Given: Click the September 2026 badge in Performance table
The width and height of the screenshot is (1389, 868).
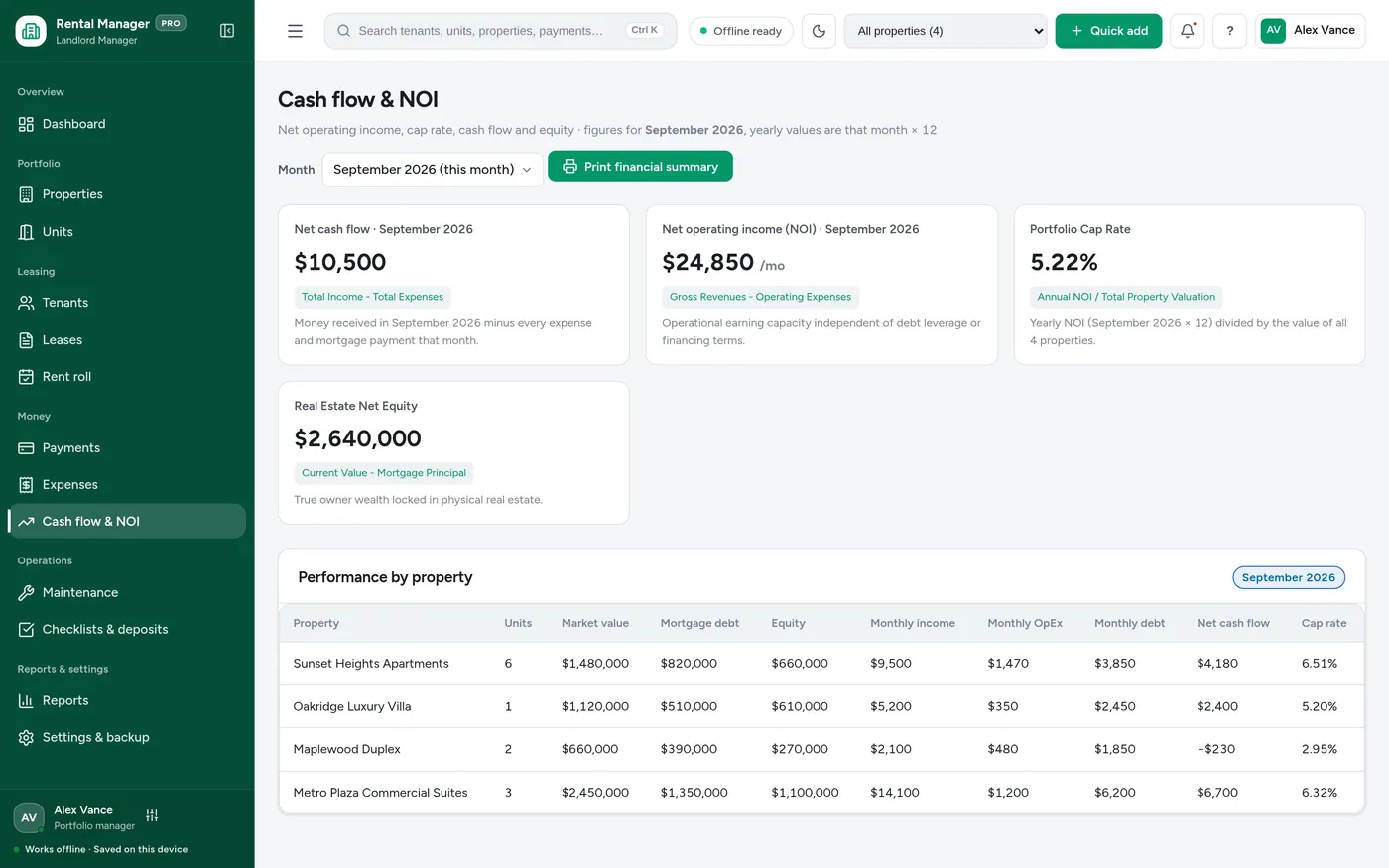Looking at the screenshot, I should pos(1289,577).
